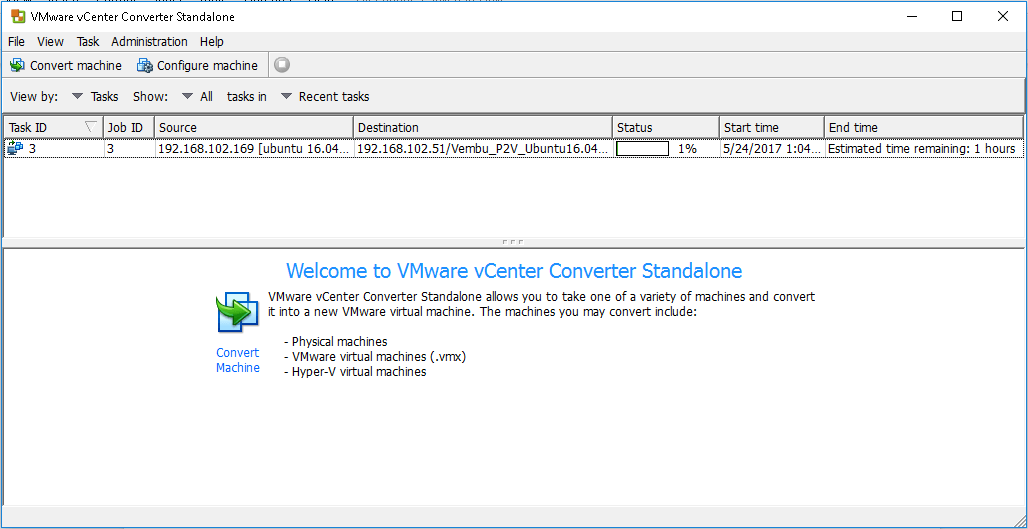
Task: Click the Job ID 3 cell
Action: tap(128, 149)
